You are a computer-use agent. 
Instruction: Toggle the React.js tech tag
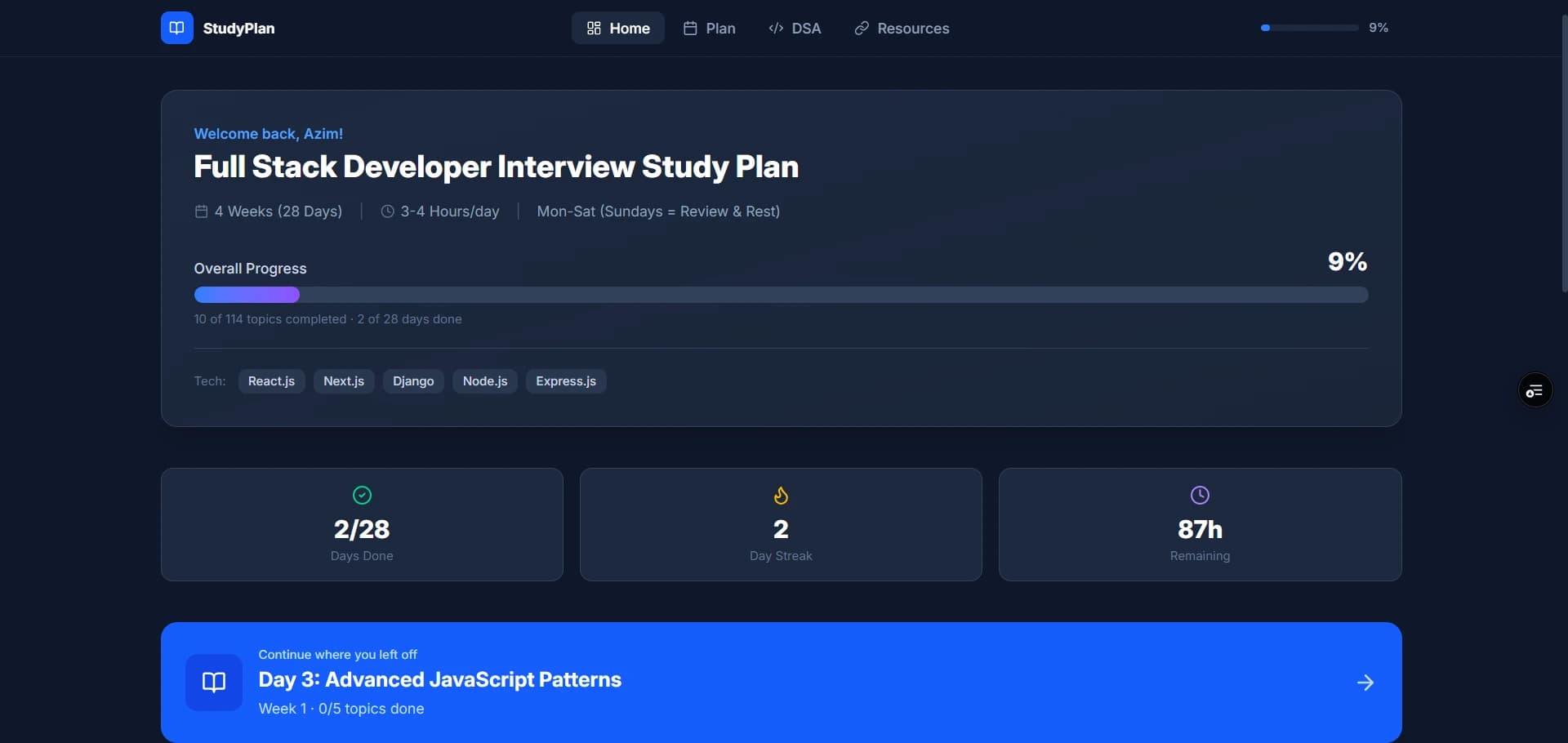(271, 380)
